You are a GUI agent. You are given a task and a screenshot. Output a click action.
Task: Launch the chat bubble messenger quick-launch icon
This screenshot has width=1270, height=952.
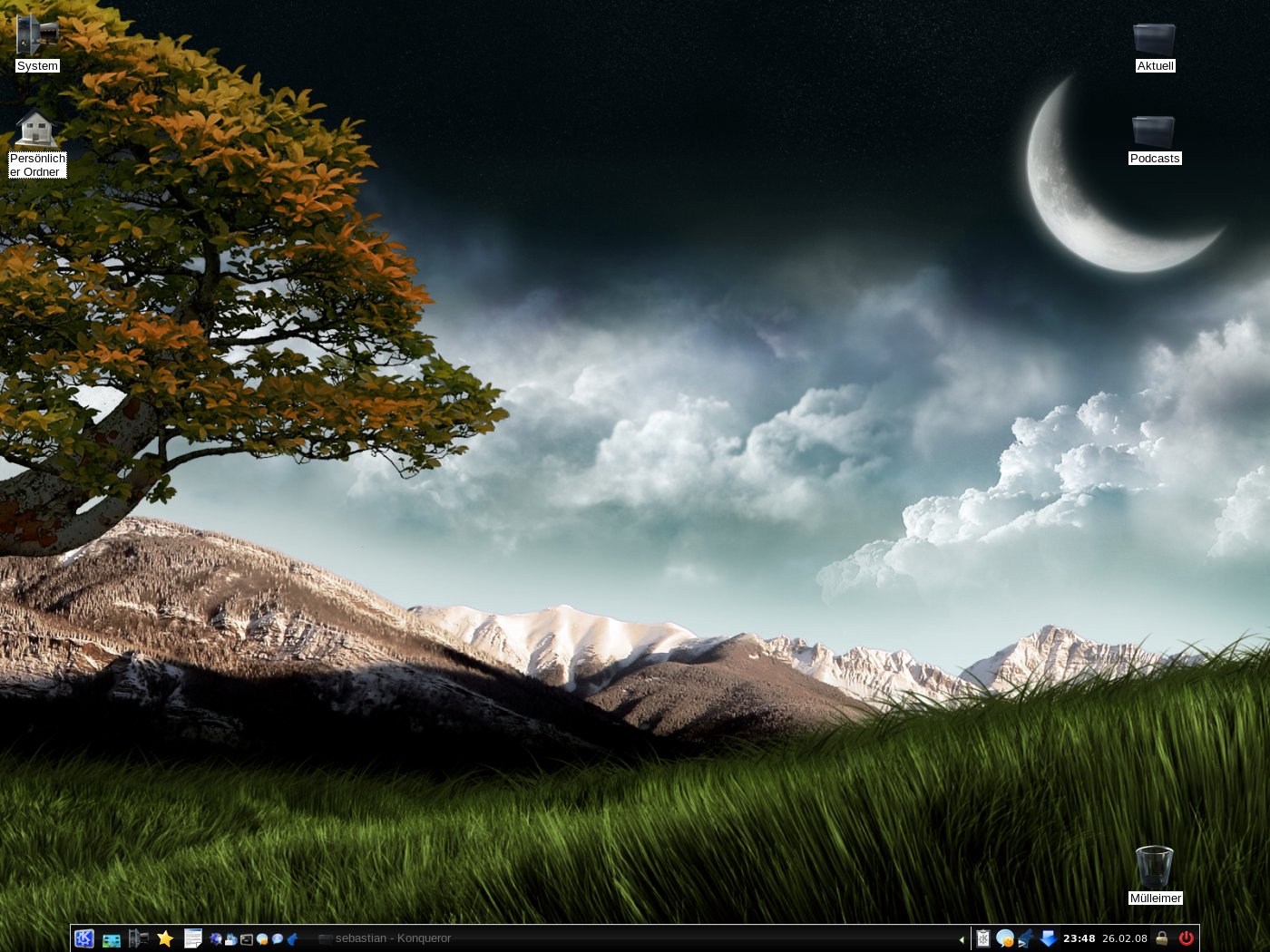pos(262,939)
